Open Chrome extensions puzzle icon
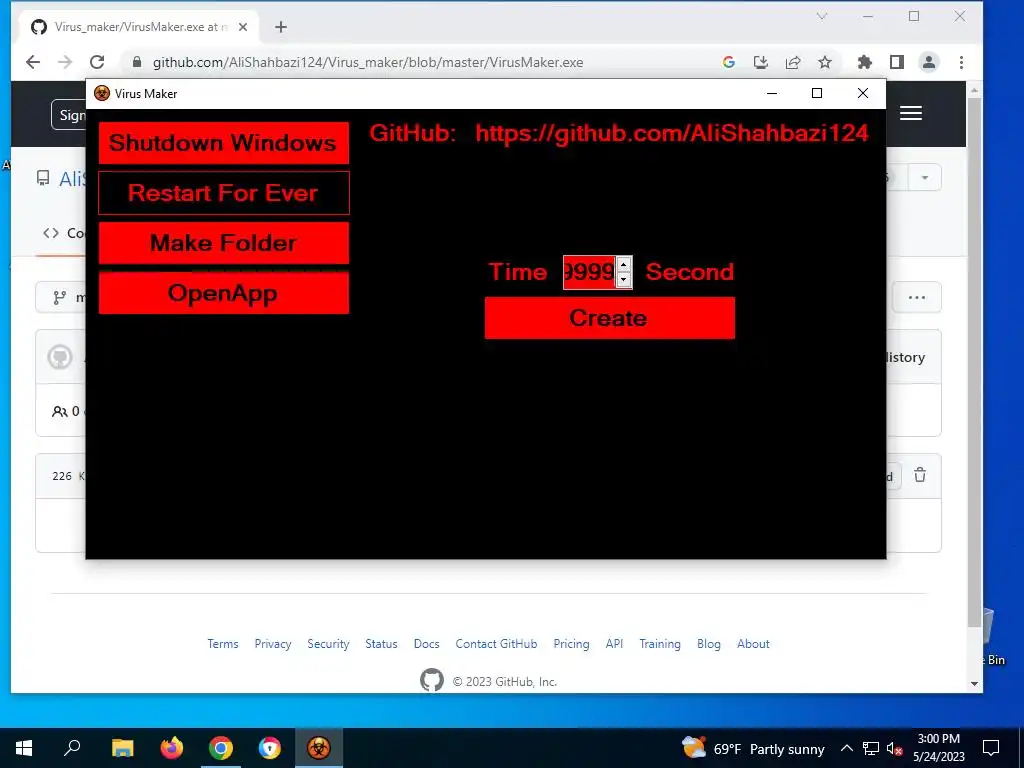This screenshot has width=1024, height=768. [x=865, y=62]
